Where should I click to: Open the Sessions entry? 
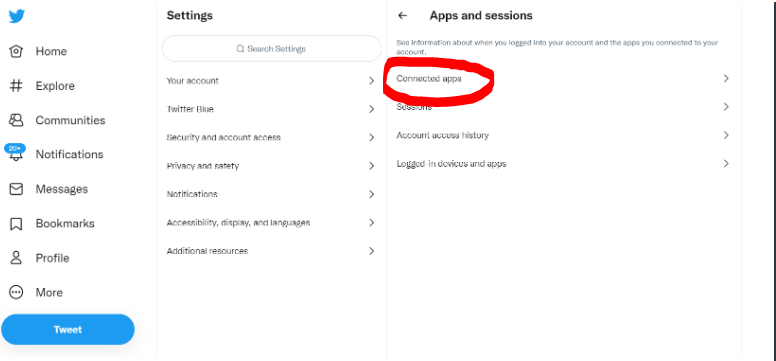(x=564, y=107)
